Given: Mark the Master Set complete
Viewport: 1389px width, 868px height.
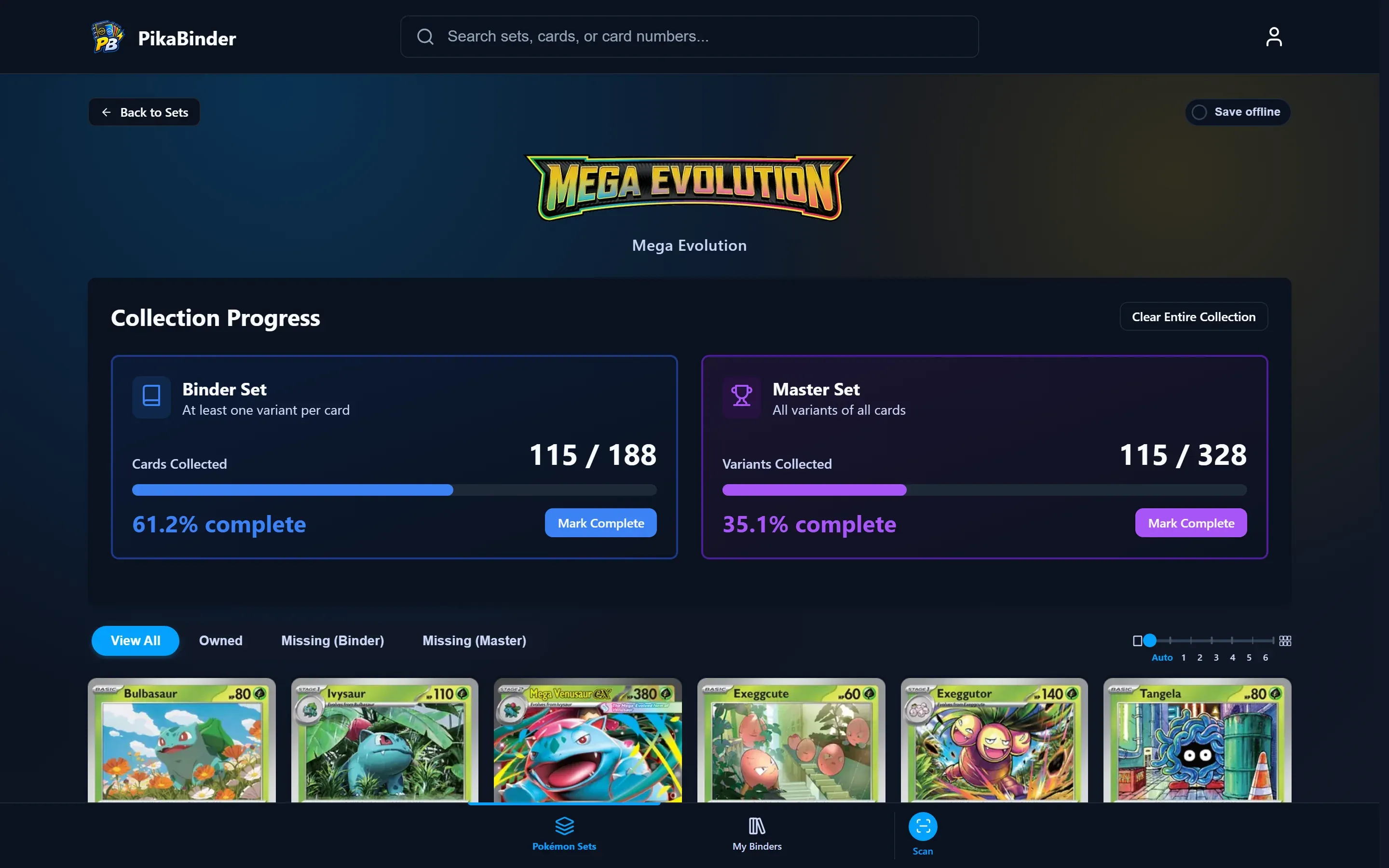Looking at the screenshot, I should [x=1190, y=523].
